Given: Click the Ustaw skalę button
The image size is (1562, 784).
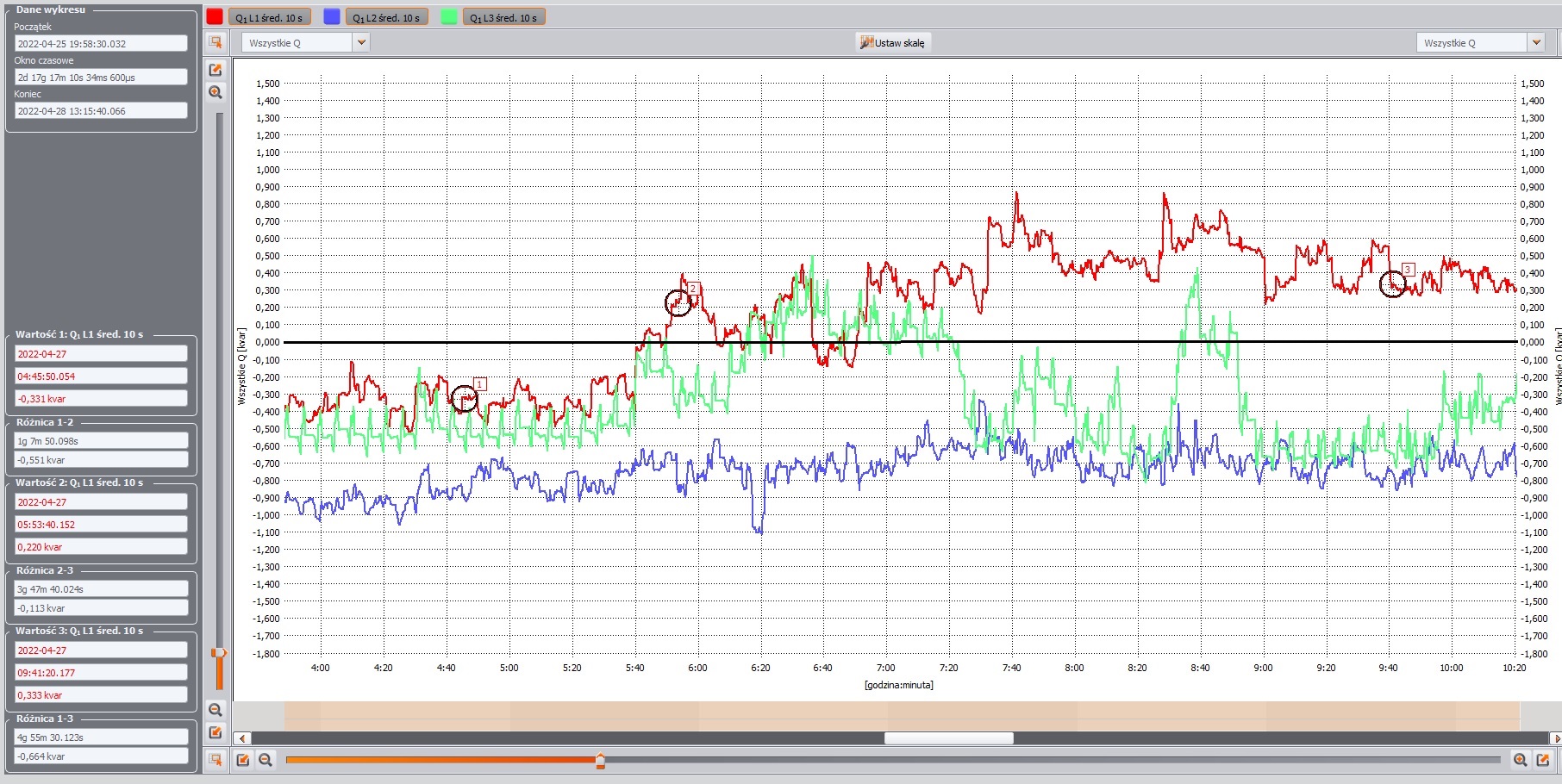Looking at the screenshot, I should [x=893, y=42].
